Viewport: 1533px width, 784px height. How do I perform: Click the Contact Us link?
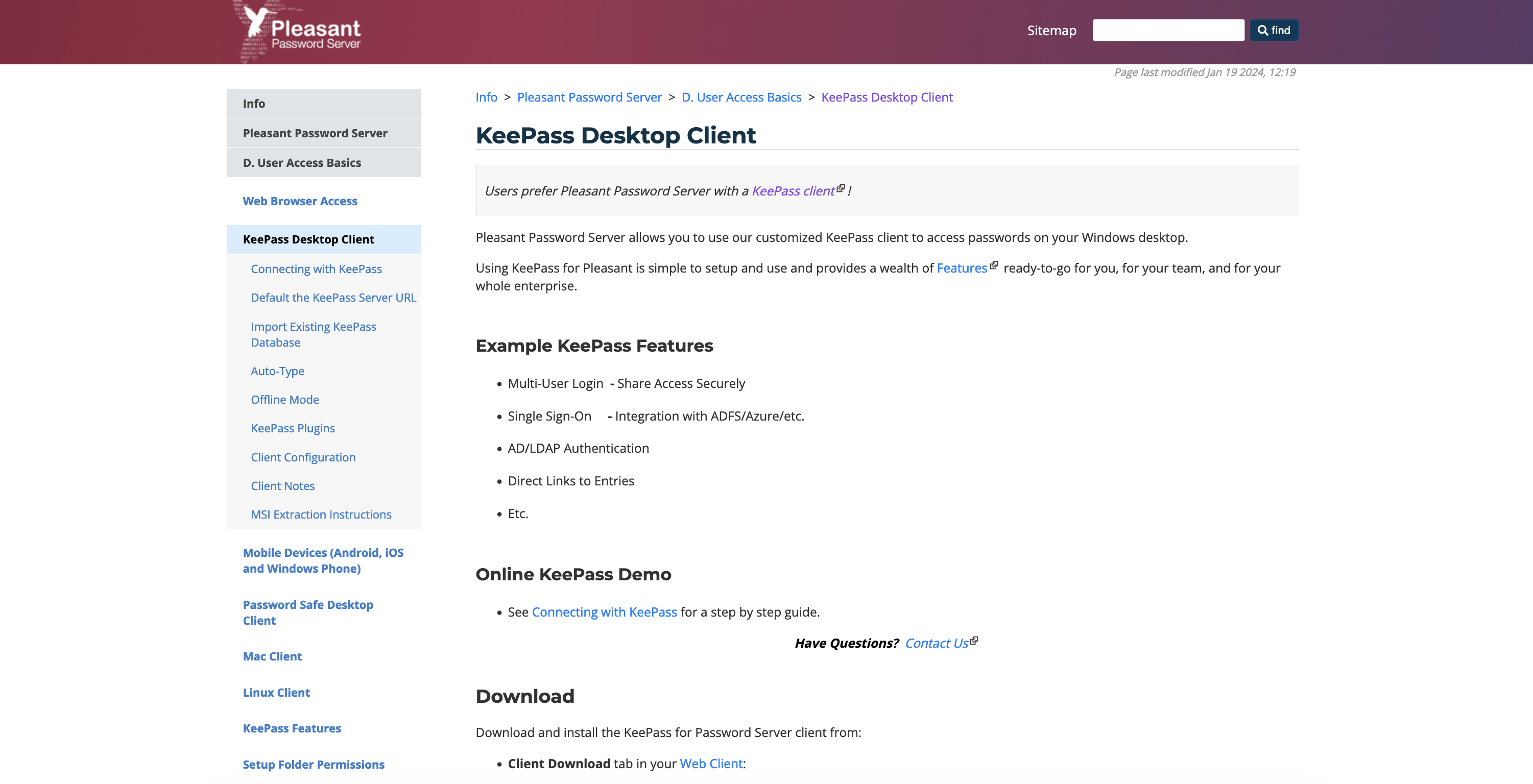[936, 643]
